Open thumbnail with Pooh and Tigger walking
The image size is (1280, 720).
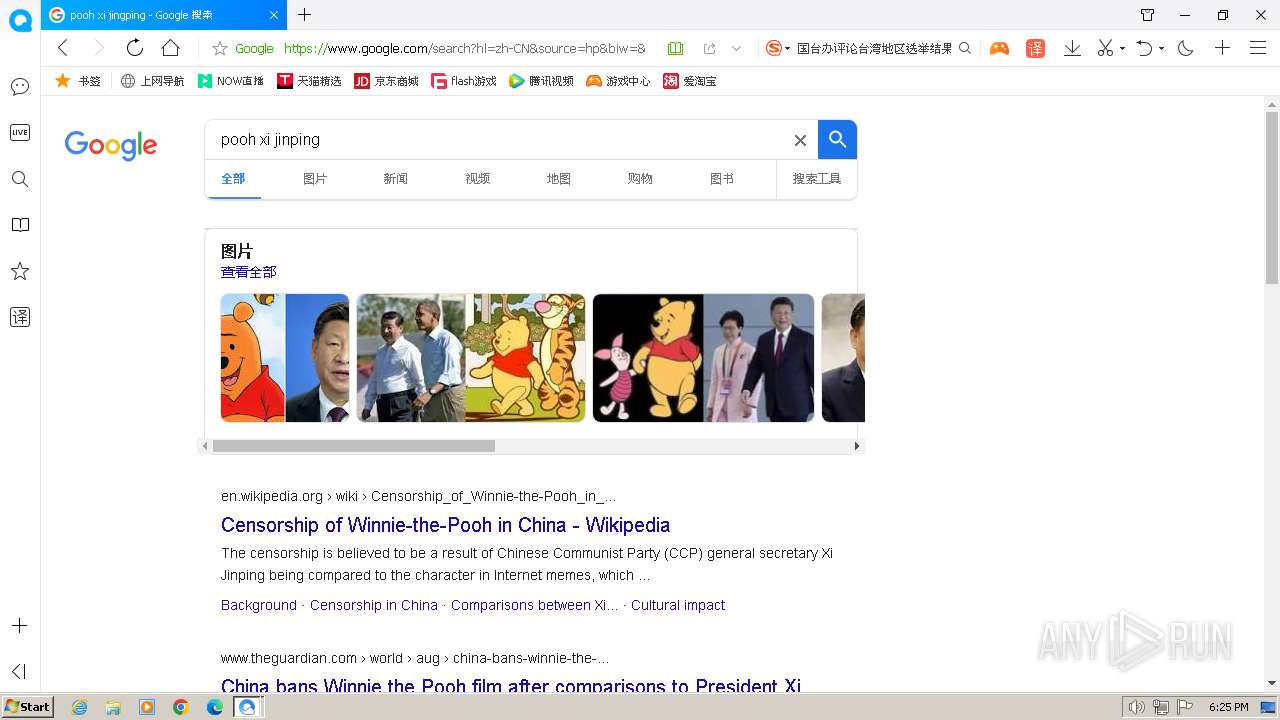coord(471,358)
